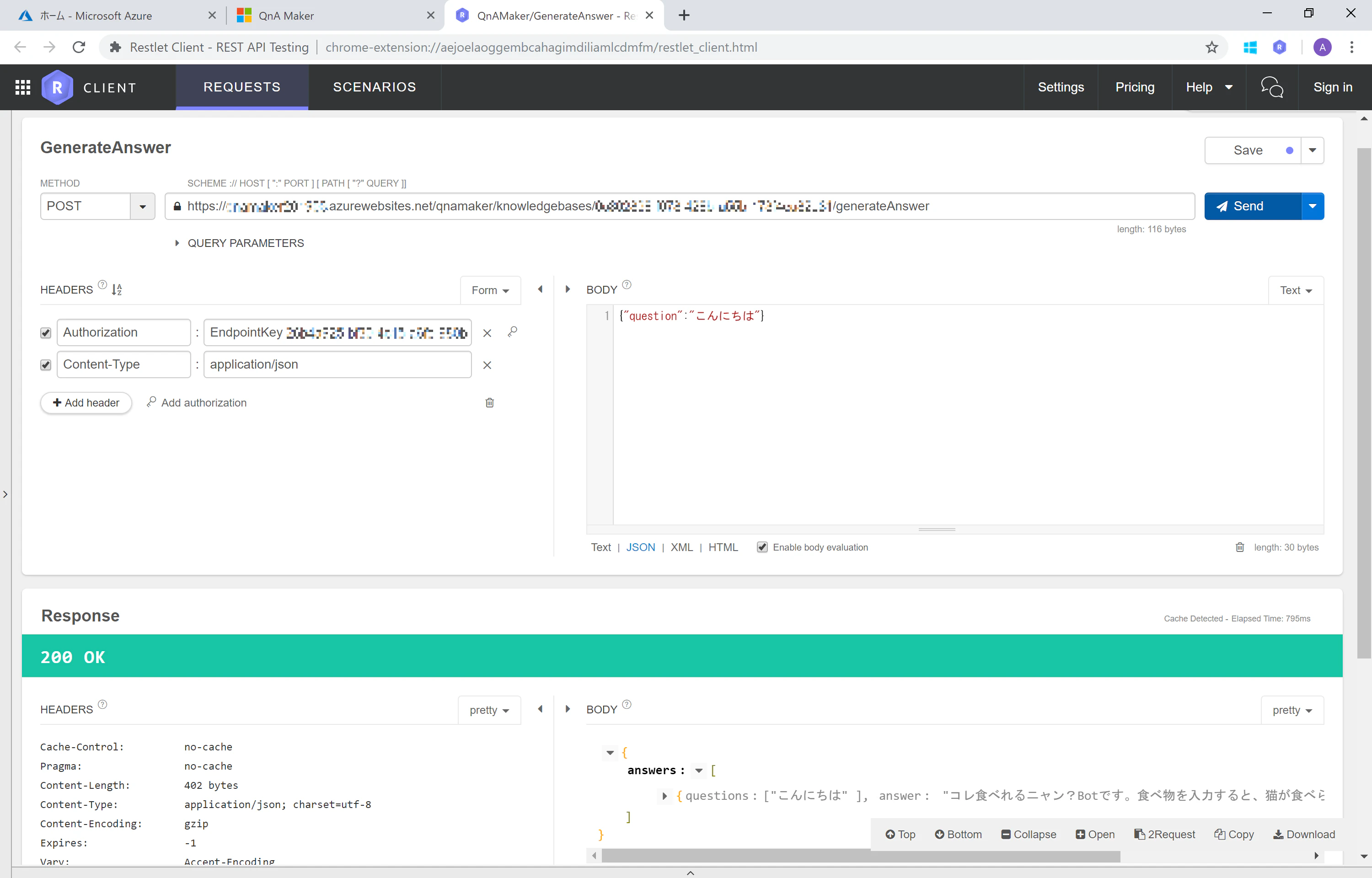Remove the Content-Type header row
Screen dimensions: 1372x878
click(487, 365)
